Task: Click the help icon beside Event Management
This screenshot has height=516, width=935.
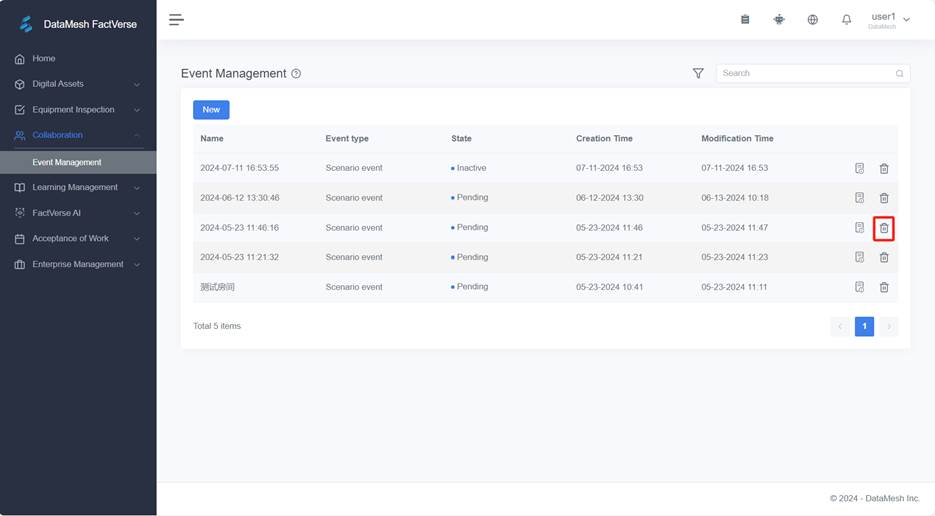Action: [296, 74]
